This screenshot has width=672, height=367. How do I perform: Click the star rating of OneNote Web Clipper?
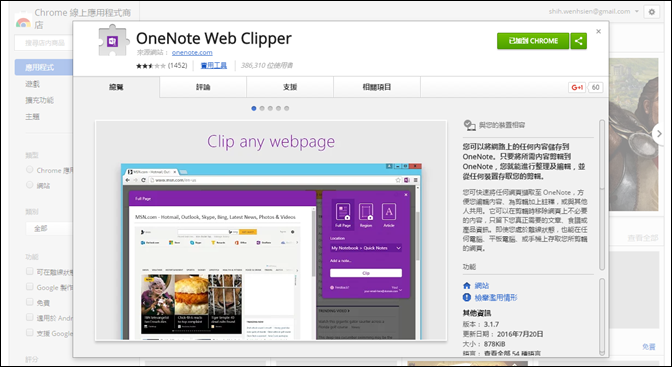pos(151,66)
